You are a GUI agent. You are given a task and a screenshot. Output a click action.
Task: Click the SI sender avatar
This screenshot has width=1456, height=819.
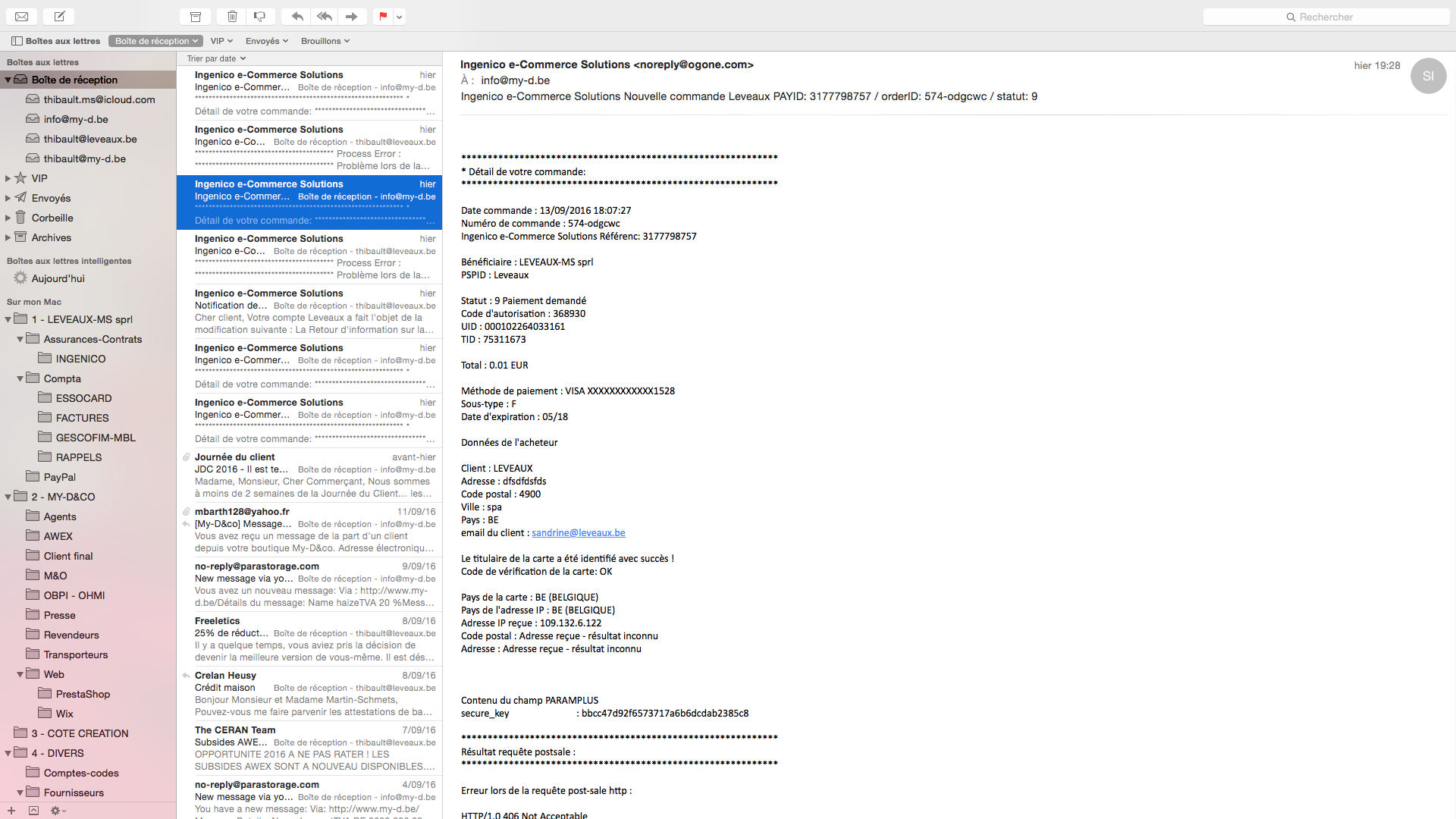pos(1428,76)
